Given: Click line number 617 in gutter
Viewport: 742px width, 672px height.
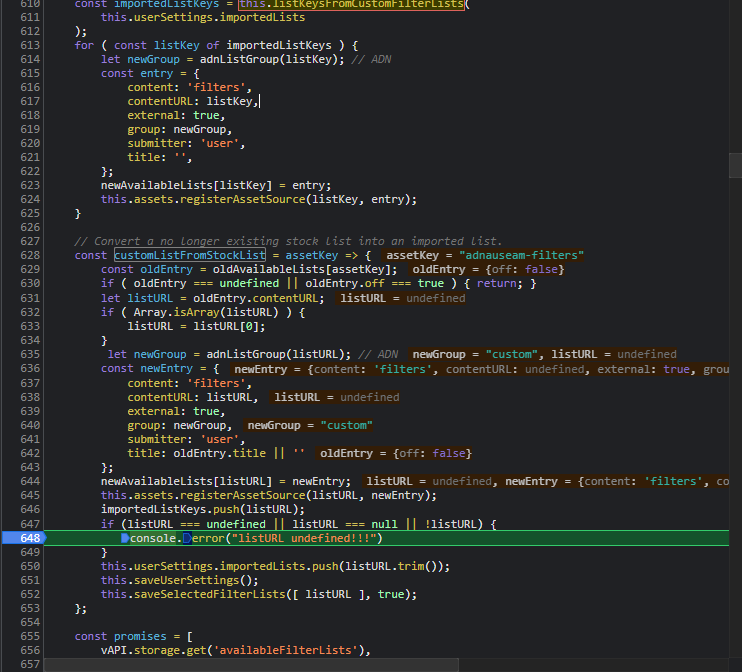Looking at the screenshot, I should (30, 101).
